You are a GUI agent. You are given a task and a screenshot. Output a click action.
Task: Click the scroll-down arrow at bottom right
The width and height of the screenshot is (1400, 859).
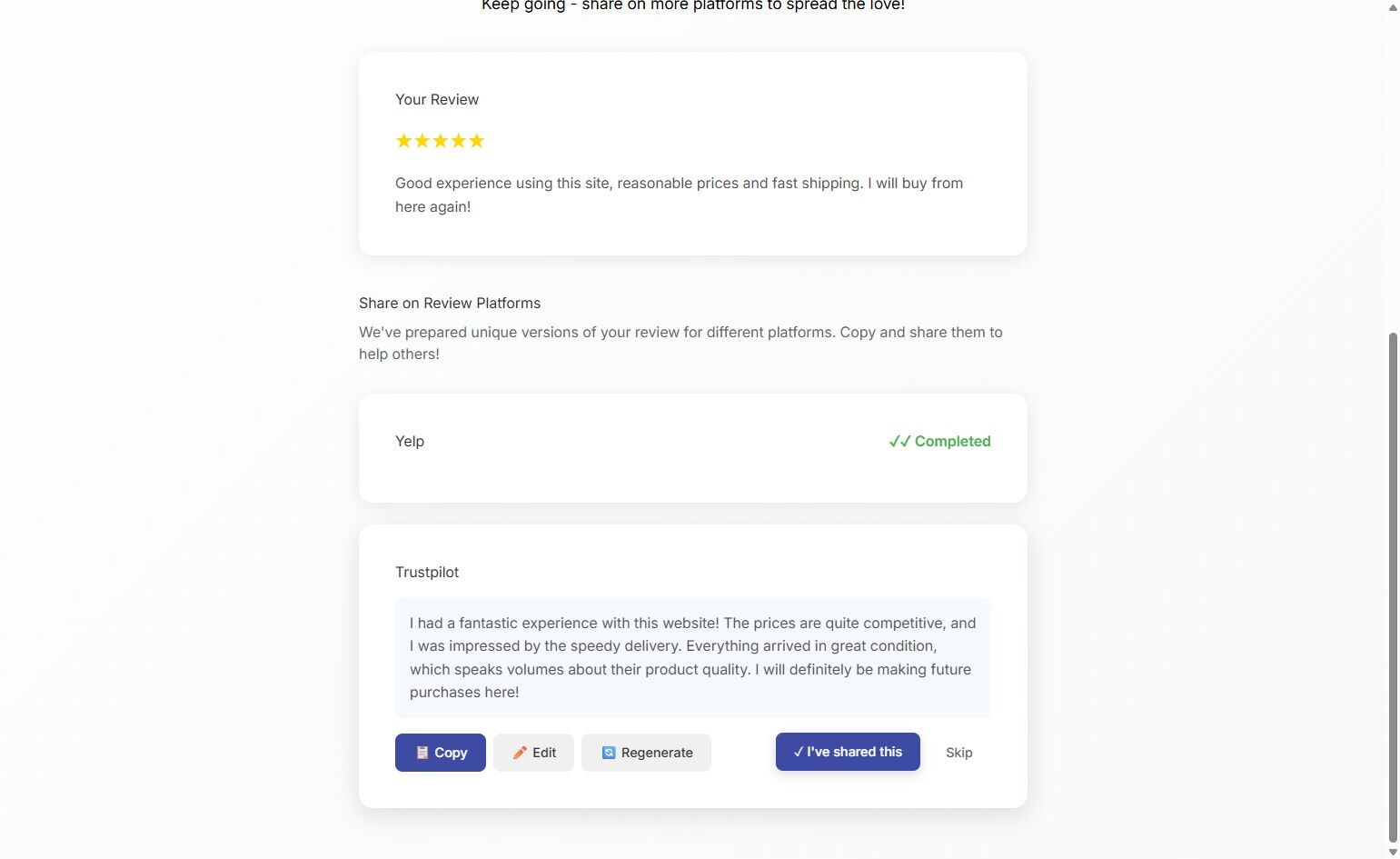tap(1393, 852)
